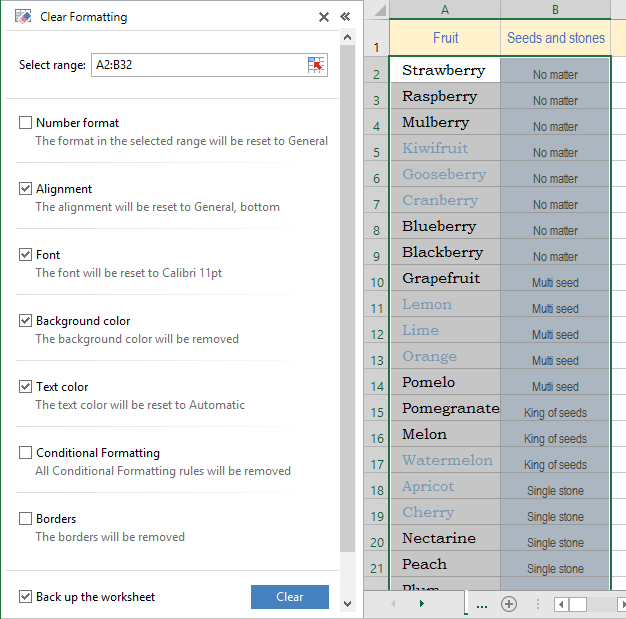Enable the Conditional Formatting checkbox
The image size is (626, 619).
coord(26,452)
